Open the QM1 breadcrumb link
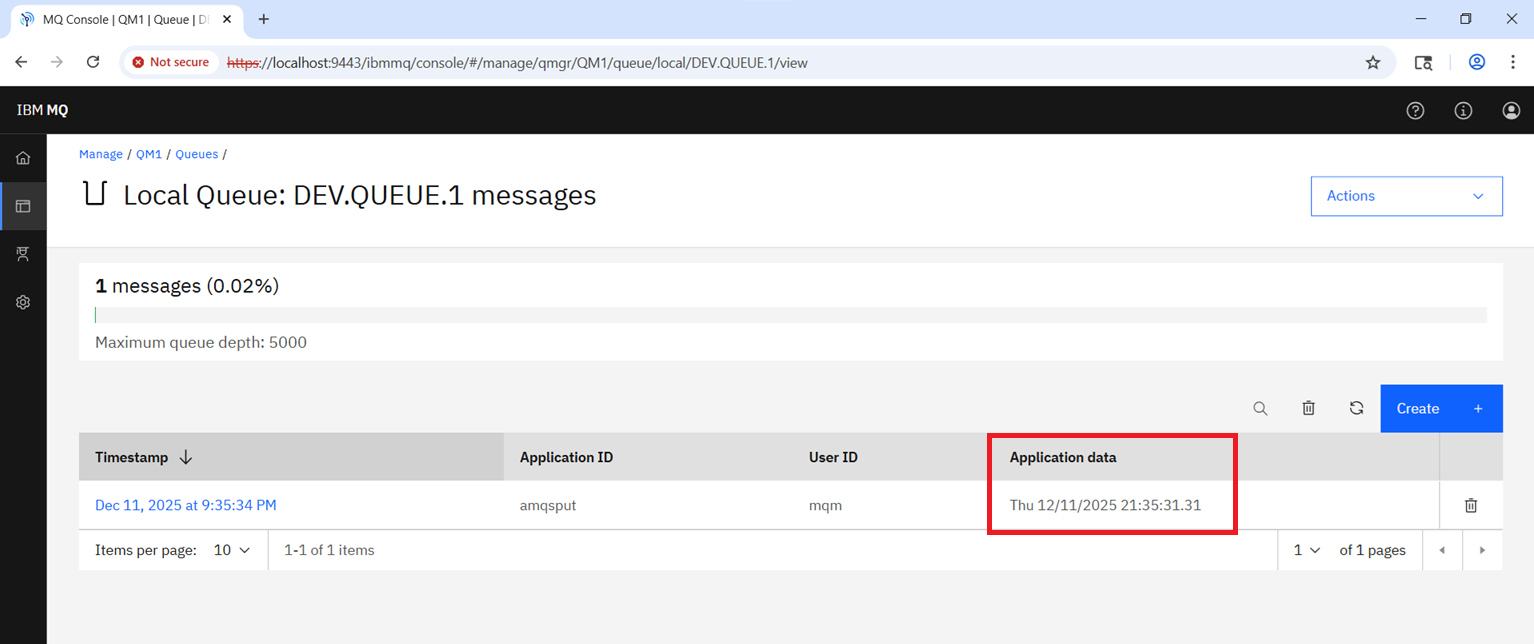The width and height of the screenshot is (1534, 644). [149, 154]
